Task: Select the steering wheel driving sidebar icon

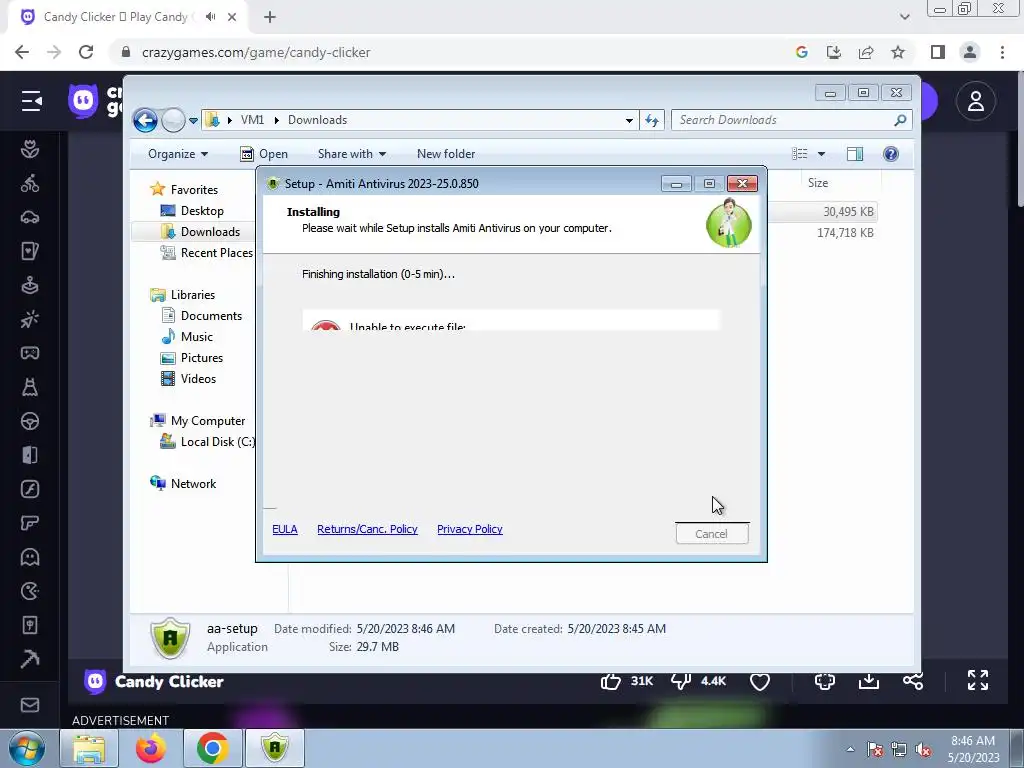Action: pyautogui.click(x=29, y=421)
